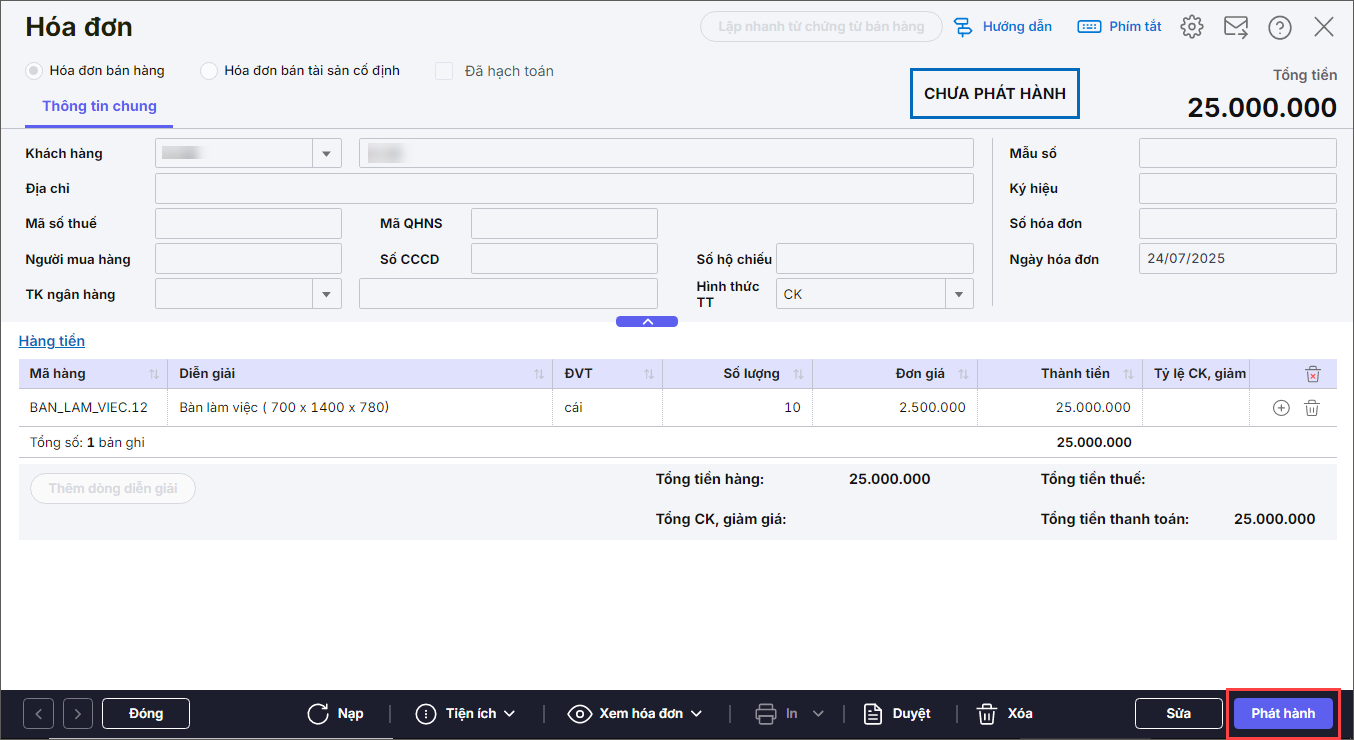This screenshot has width=1354, height=740.
Task: Expand the Tiện ích menu
Action: coord(466,714)
